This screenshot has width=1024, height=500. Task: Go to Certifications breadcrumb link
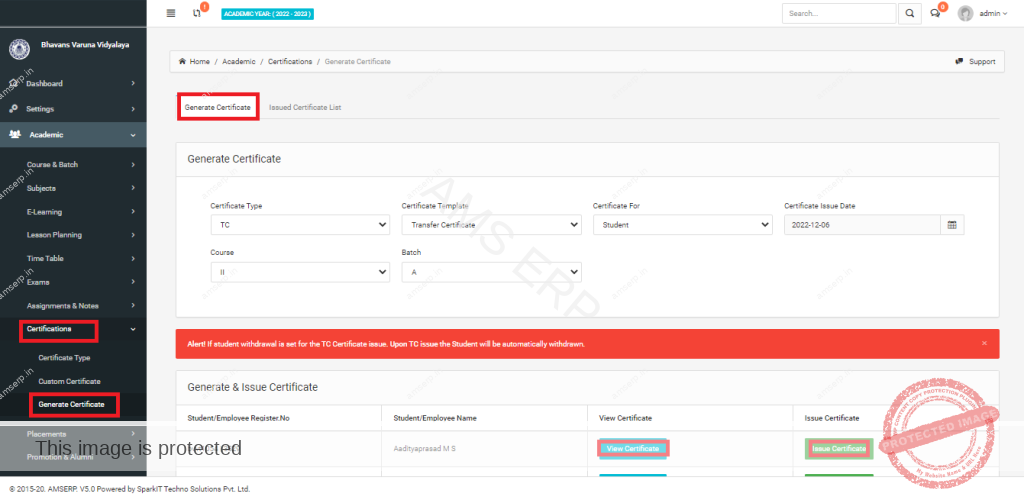[x=290, y=61]
